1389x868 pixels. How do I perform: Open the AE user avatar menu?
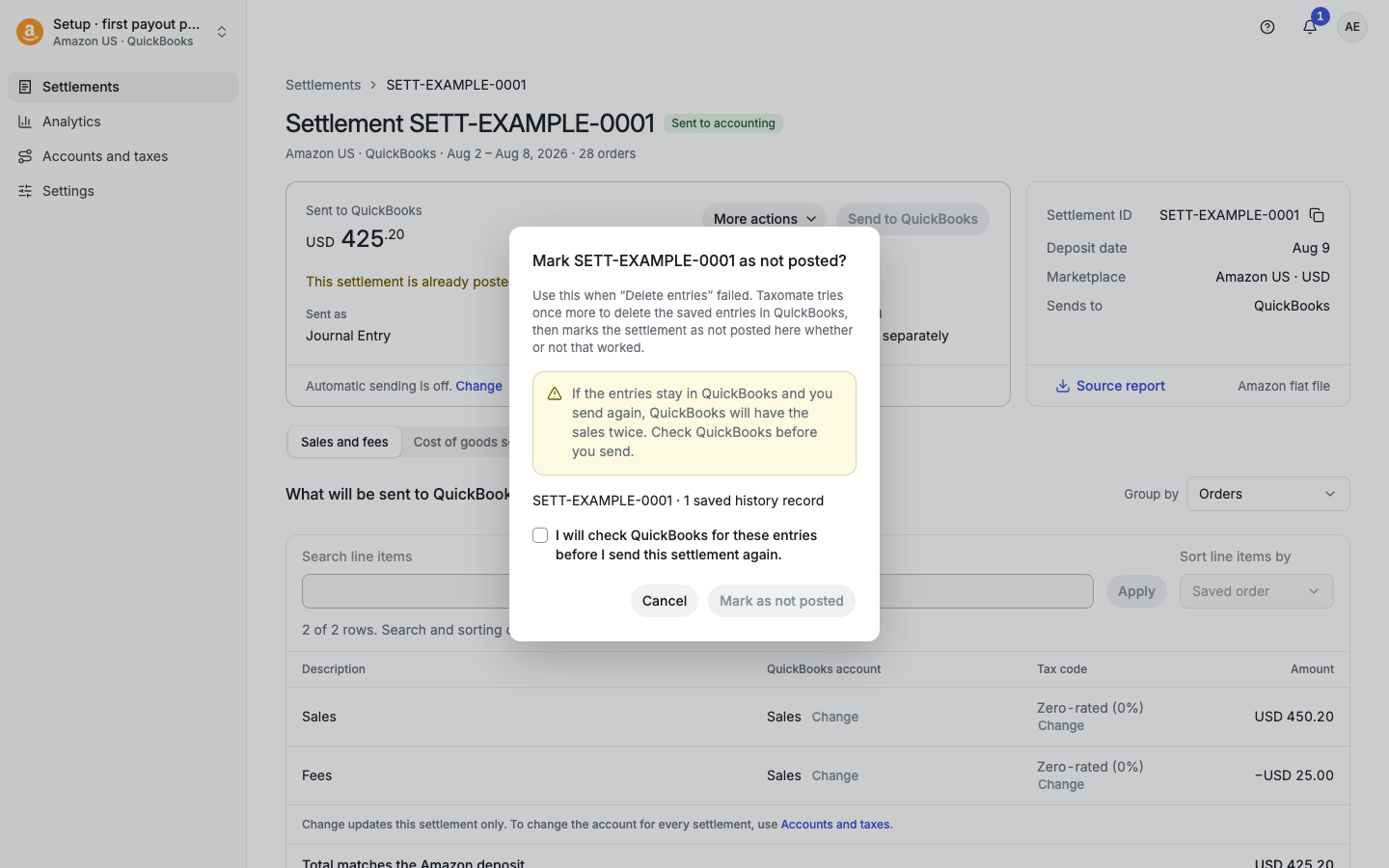(x=1352, y=27)
